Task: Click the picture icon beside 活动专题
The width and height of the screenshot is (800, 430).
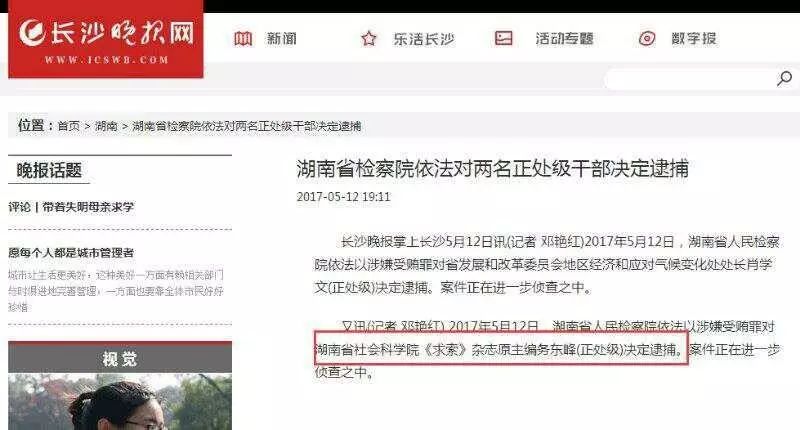Action: [x=504, y=38]
